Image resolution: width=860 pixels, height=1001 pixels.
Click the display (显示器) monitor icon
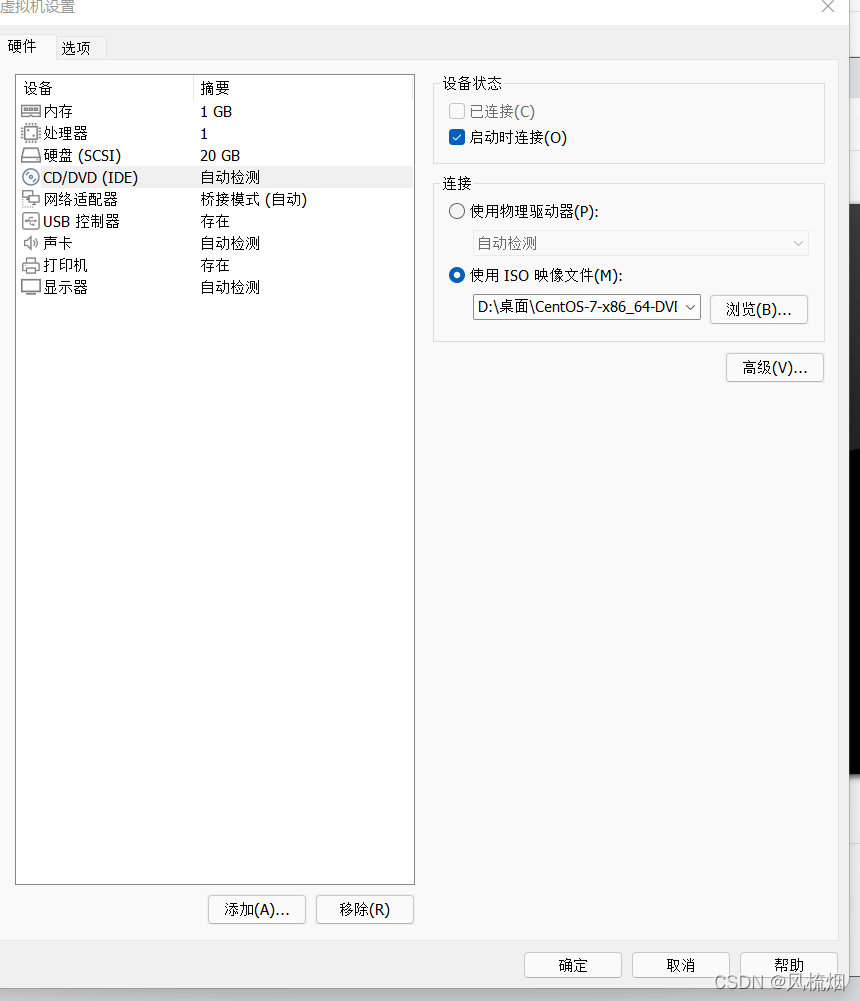click(31, 287)
